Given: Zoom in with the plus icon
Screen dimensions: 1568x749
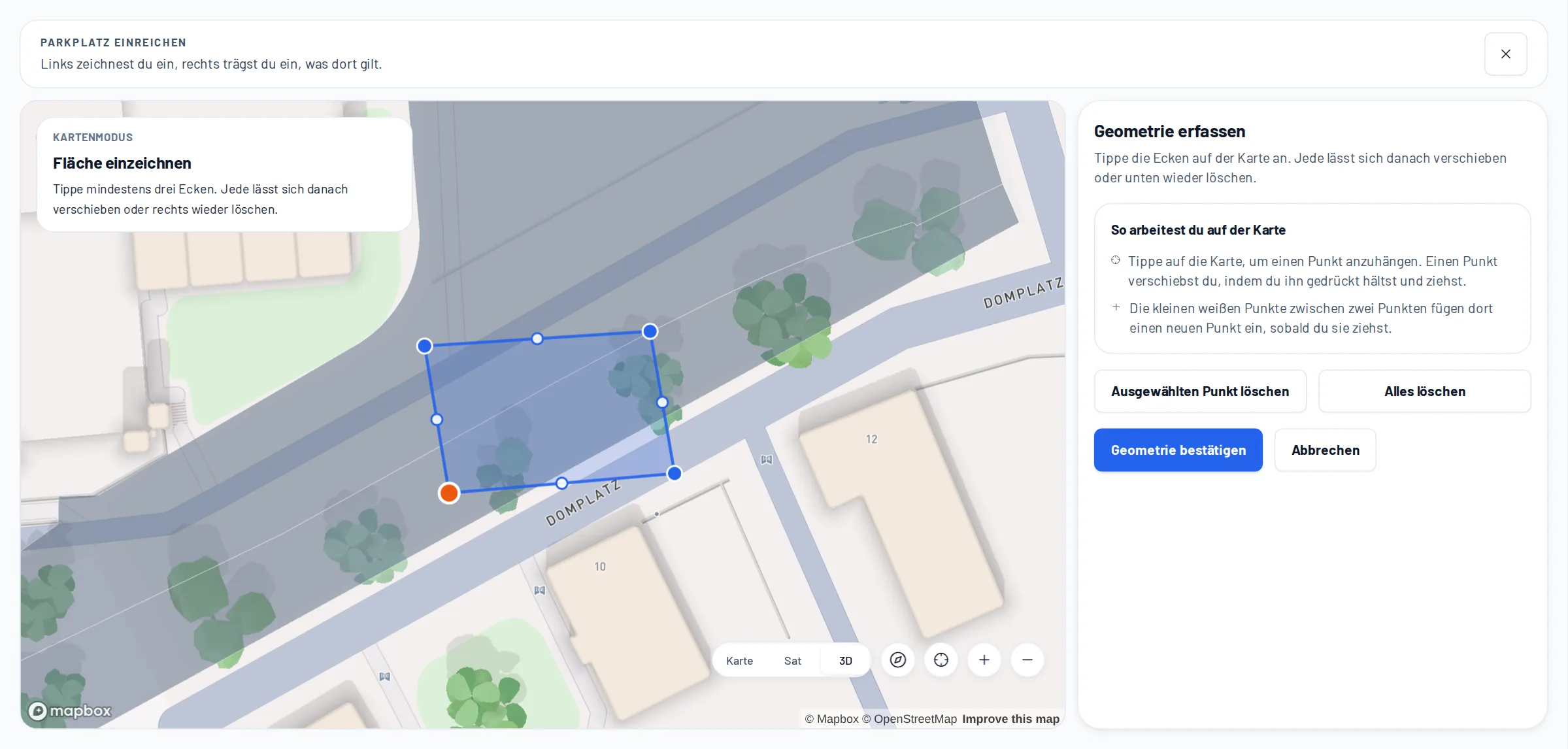Looking at the screenshot, I should pos(984,660).
